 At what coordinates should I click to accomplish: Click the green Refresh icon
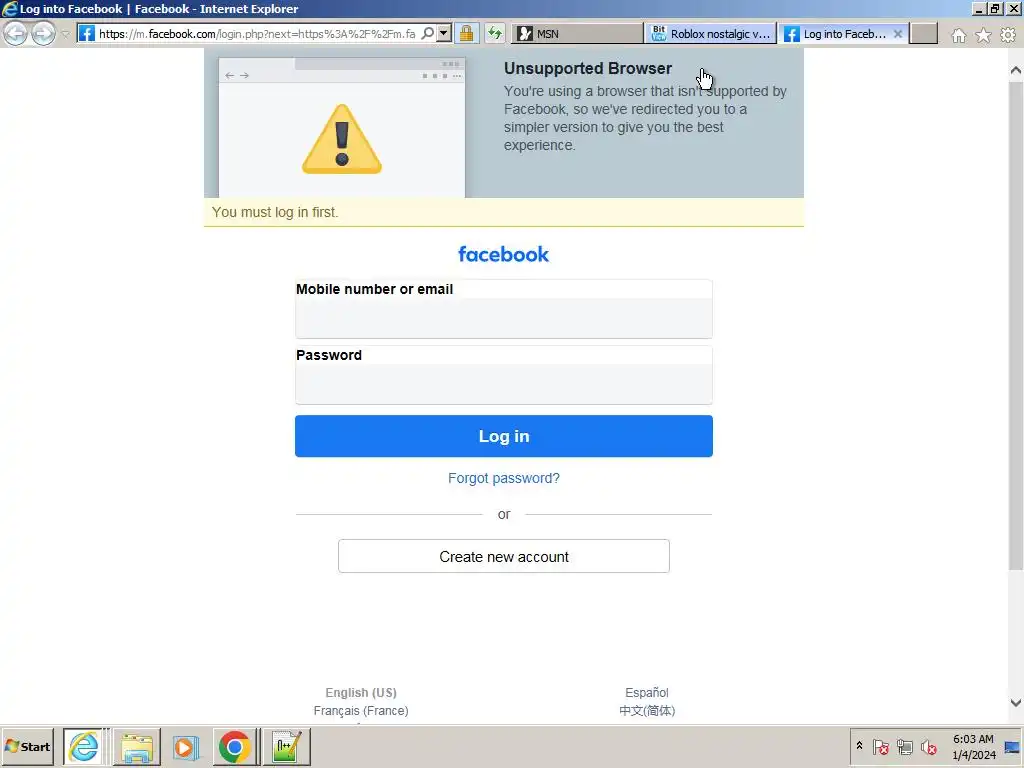point(494,33)
